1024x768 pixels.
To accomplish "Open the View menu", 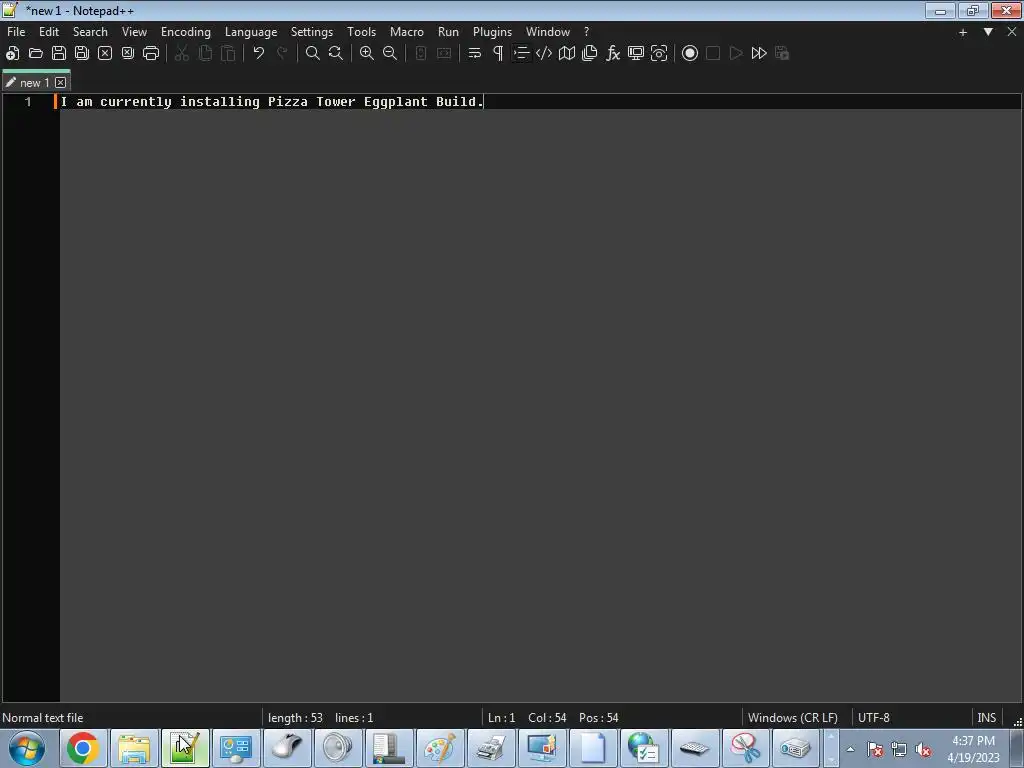I will click(x=135, y=32).
